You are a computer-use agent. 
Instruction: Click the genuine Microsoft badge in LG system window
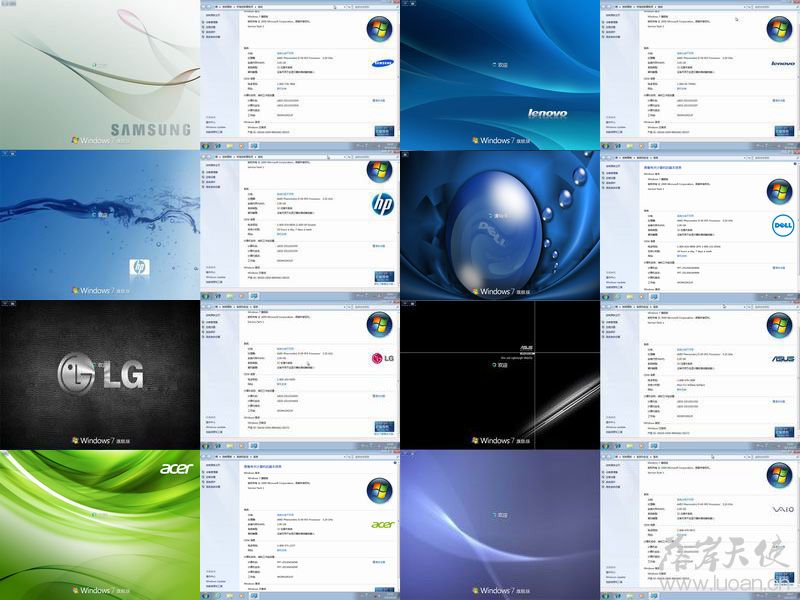point(384,427)
